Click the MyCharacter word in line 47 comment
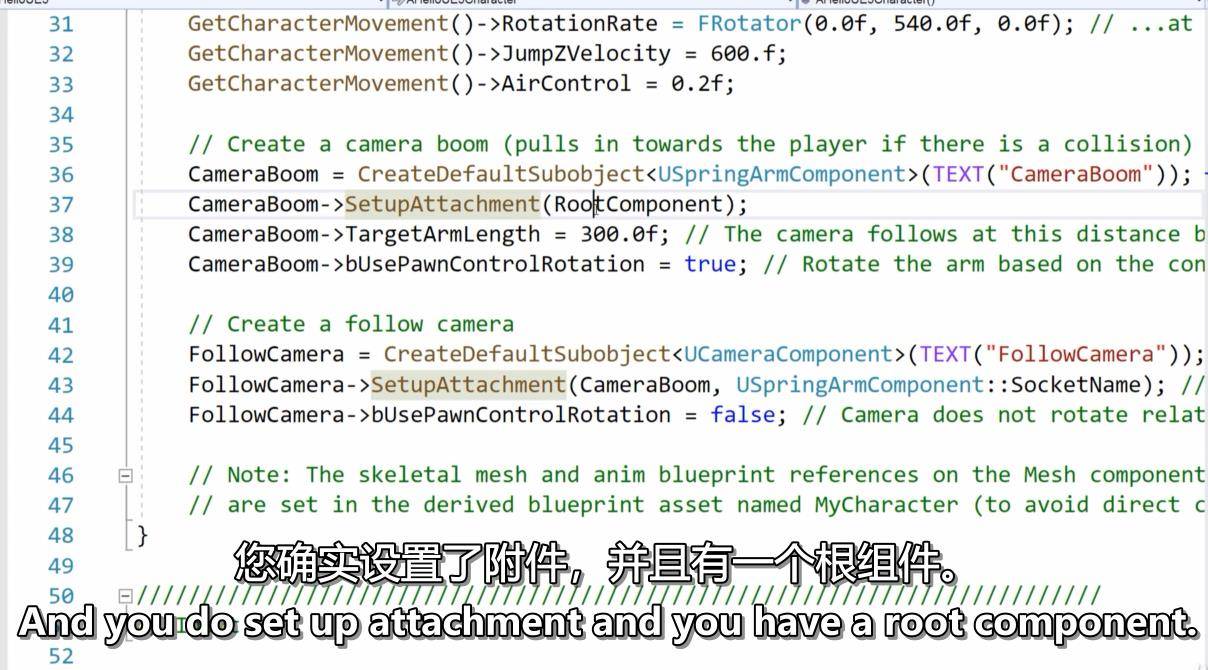The height and width of the screenshot is (670, 1208). [x=887, y=505]
